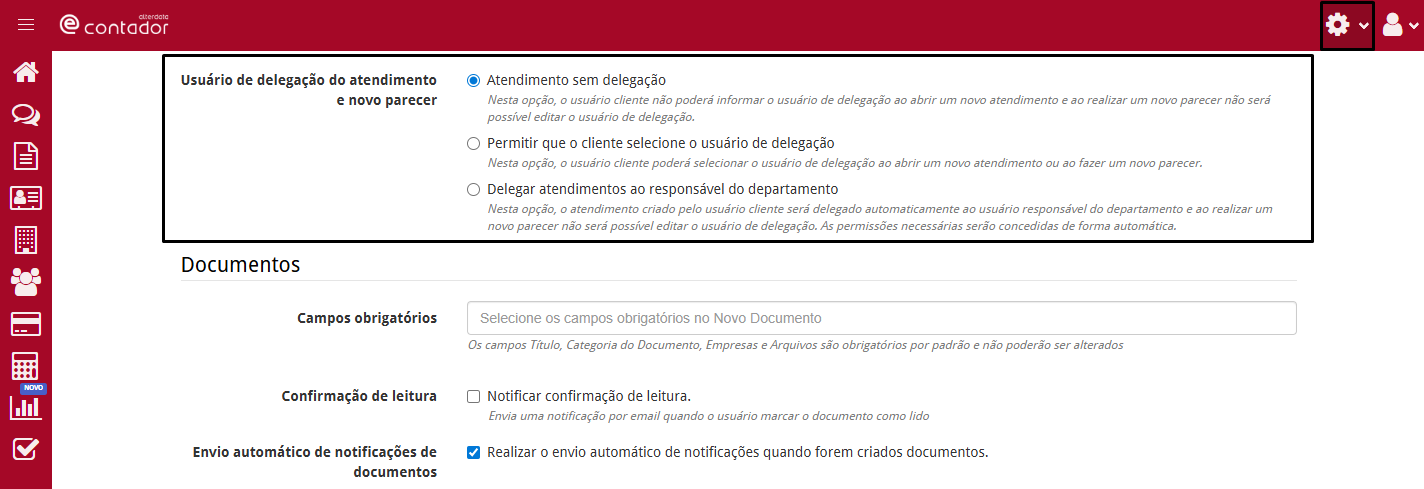Enable "Notificar confirmação de leitura" checkbox
Image resolution: width=1424 pixels, height=489 pixels.
474,396
